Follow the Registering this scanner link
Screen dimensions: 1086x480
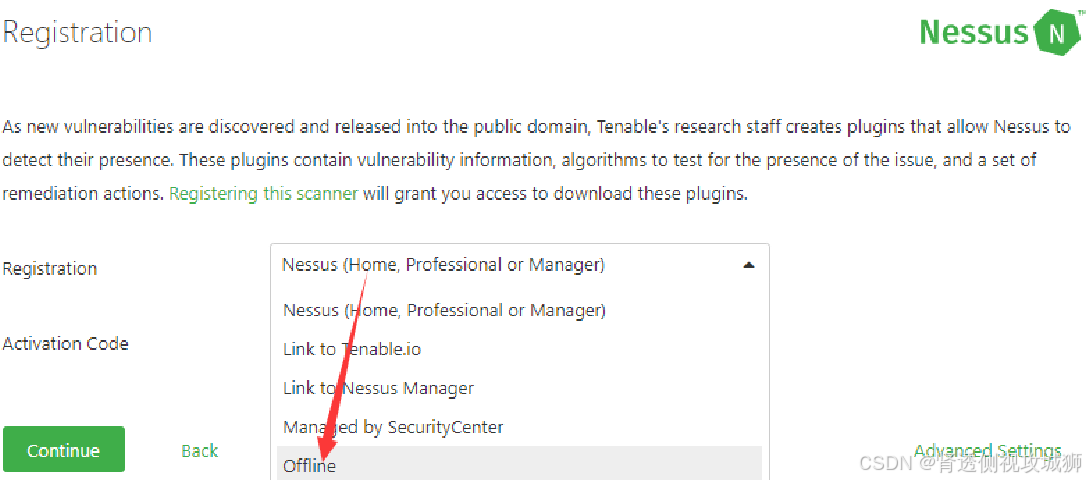coord(263,194)
